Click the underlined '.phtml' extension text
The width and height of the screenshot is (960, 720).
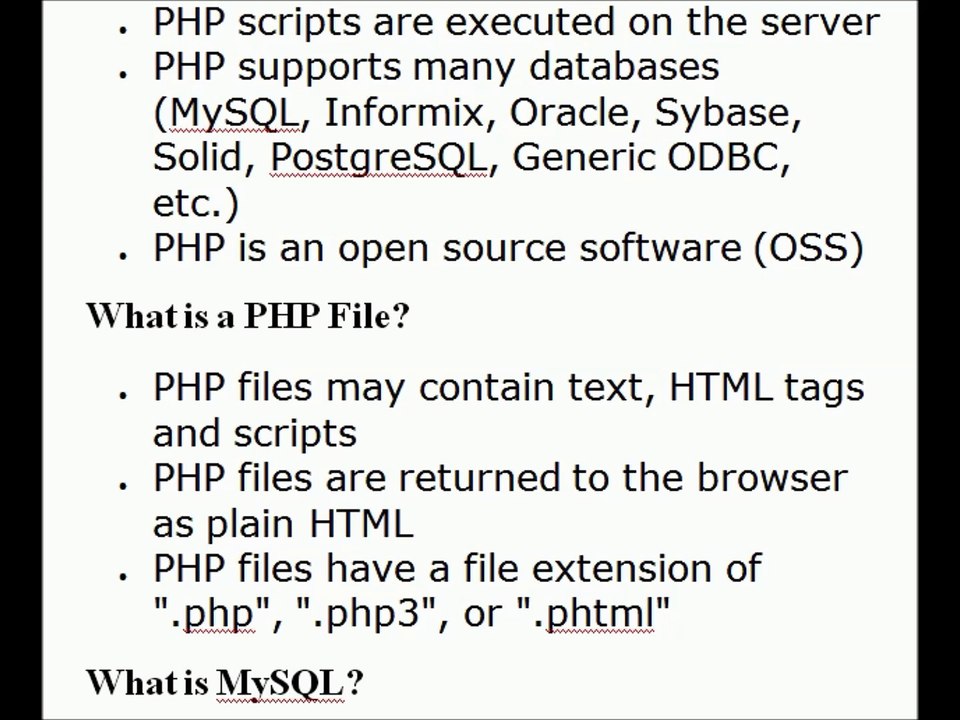coord(600,613)
